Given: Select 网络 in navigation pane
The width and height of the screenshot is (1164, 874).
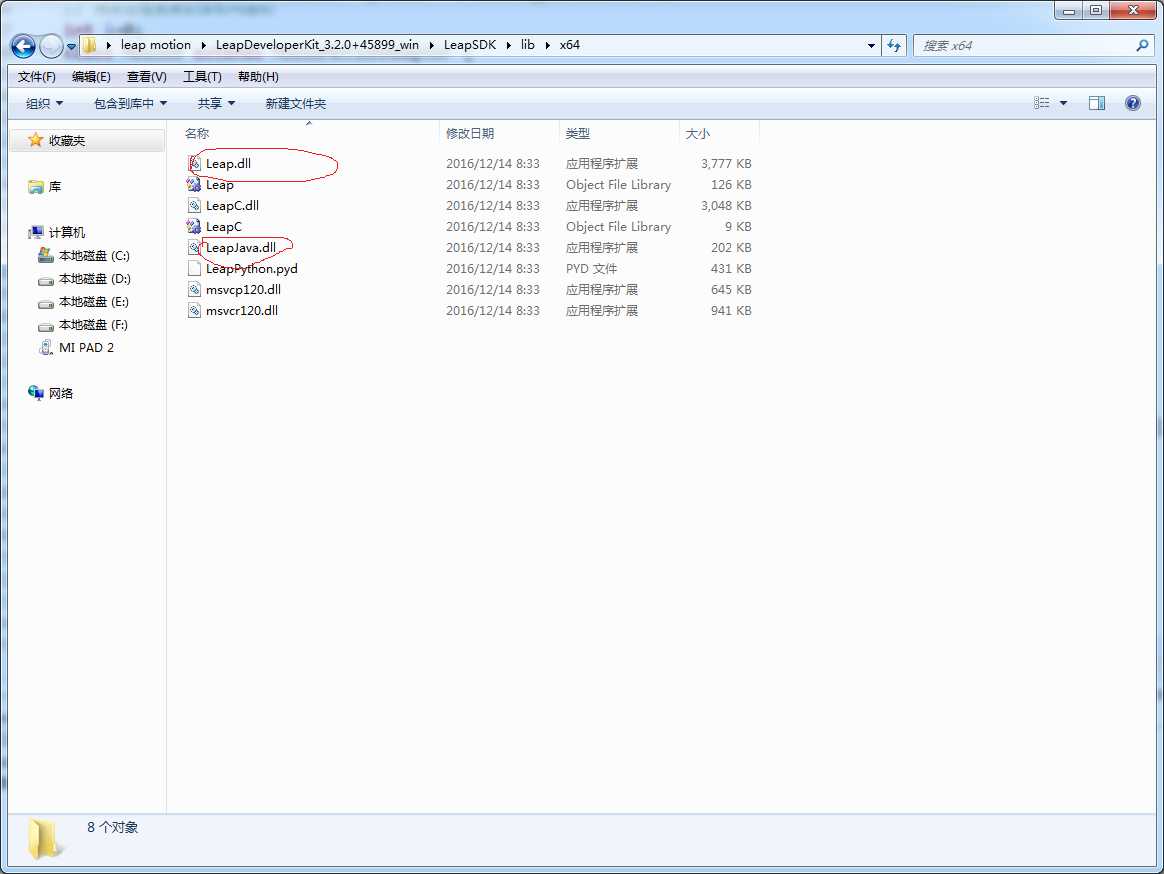Looking at the screenshot, I should 61,394.
